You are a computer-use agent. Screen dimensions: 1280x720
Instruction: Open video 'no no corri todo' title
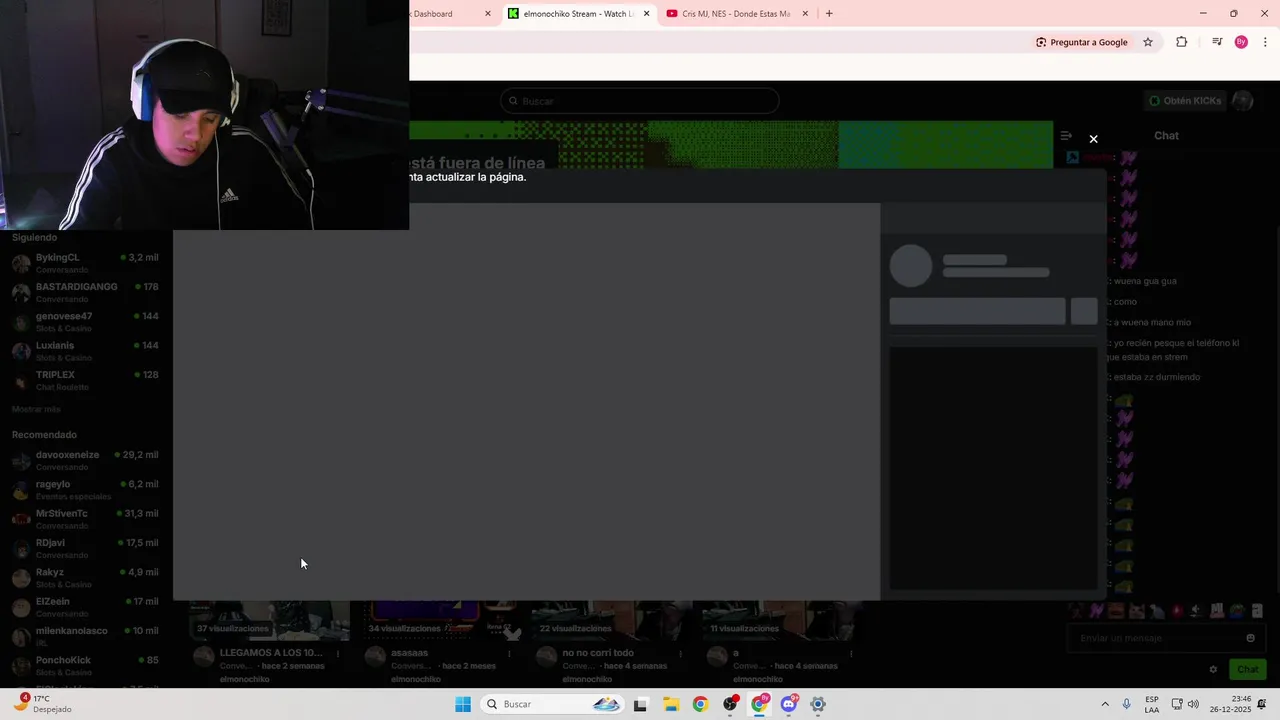(x=598, y=653)
